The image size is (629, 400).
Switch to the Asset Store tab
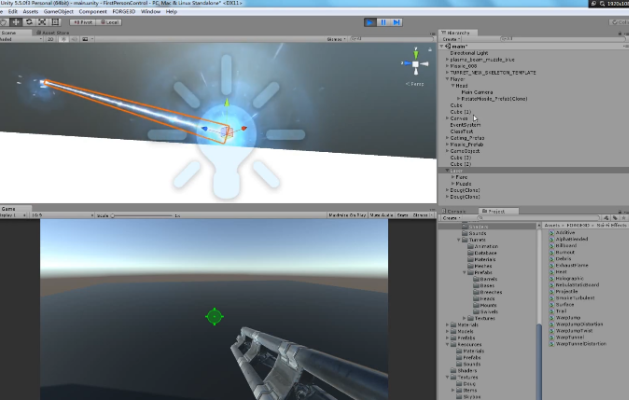53,33
